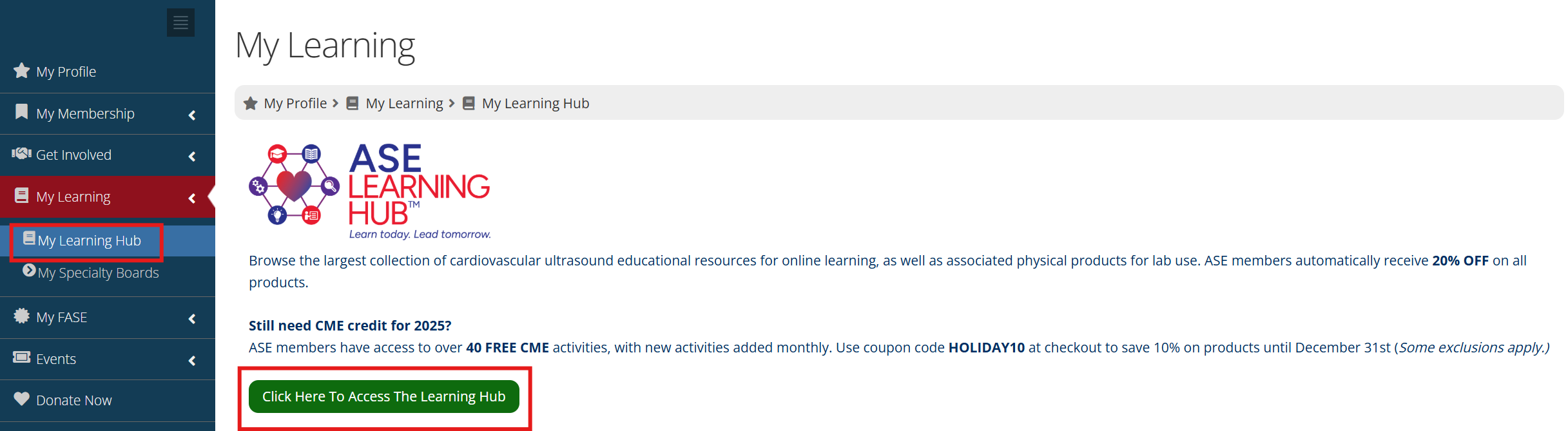The width and height of the screenshot is (1568, 431).
Task: Click the hamburger menu icon
Action: (x=180, y=22)
